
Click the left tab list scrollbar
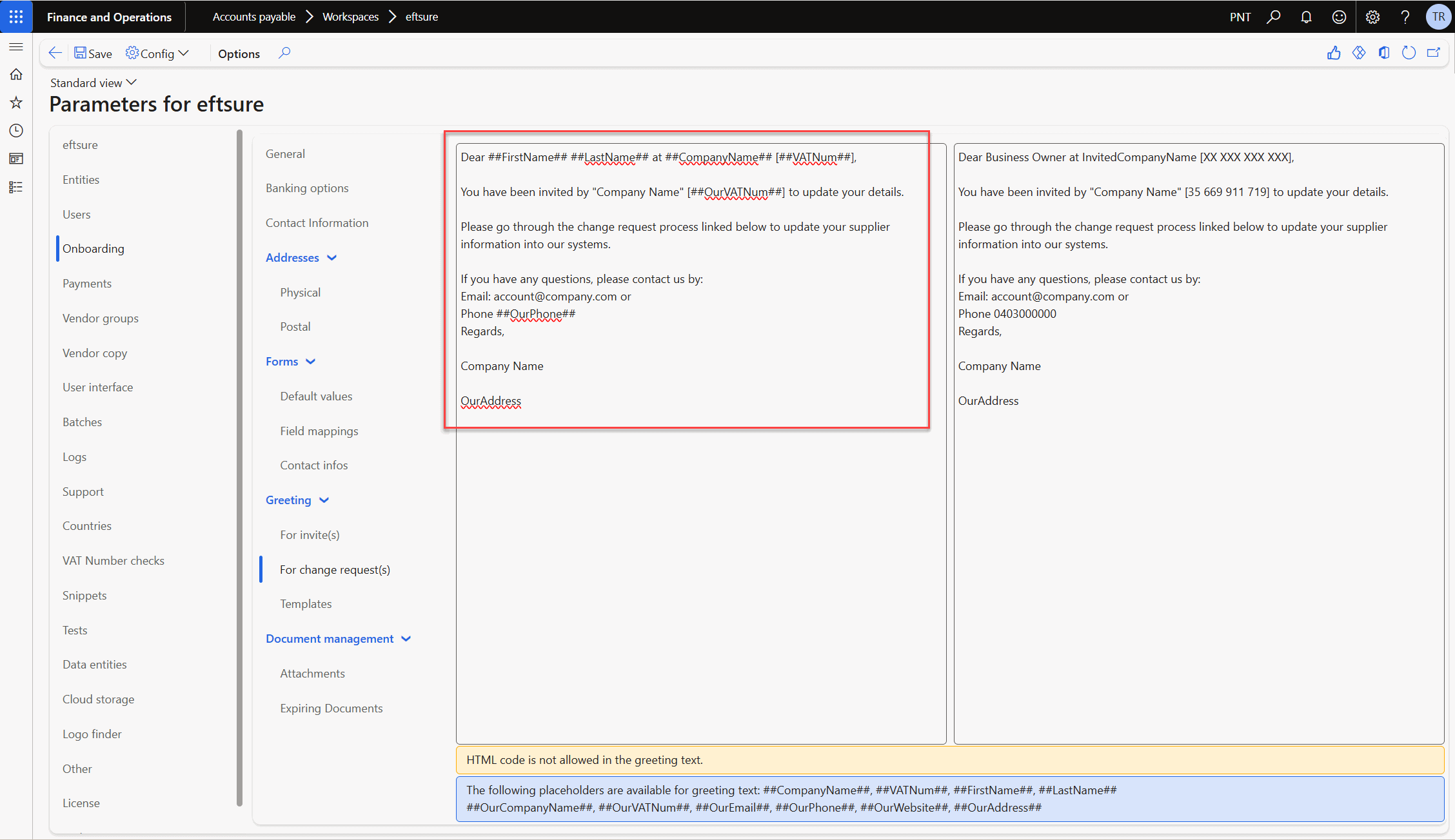(239, 468)
